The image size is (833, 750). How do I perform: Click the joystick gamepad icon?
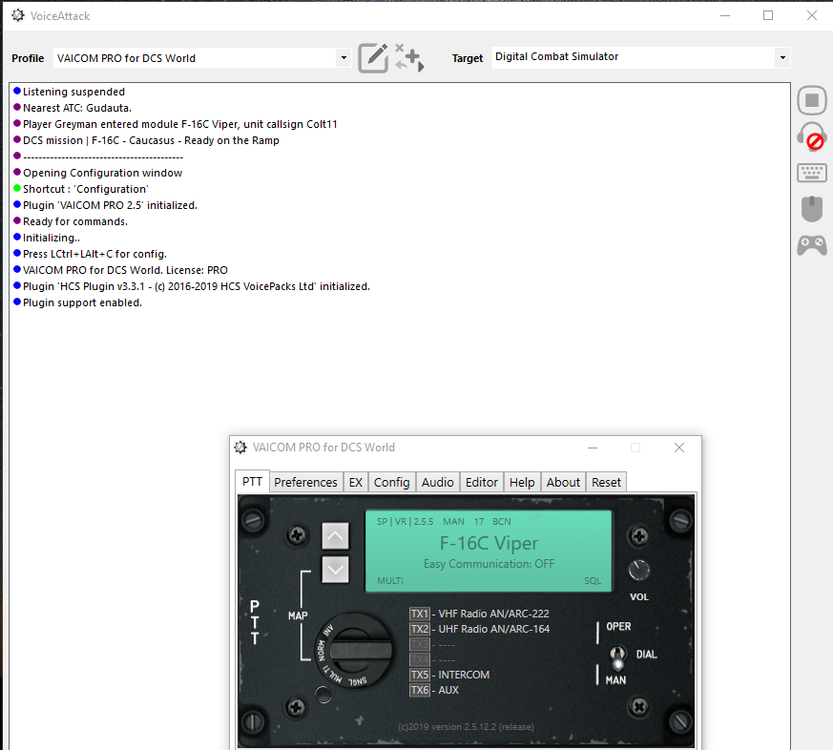[811, 245]
